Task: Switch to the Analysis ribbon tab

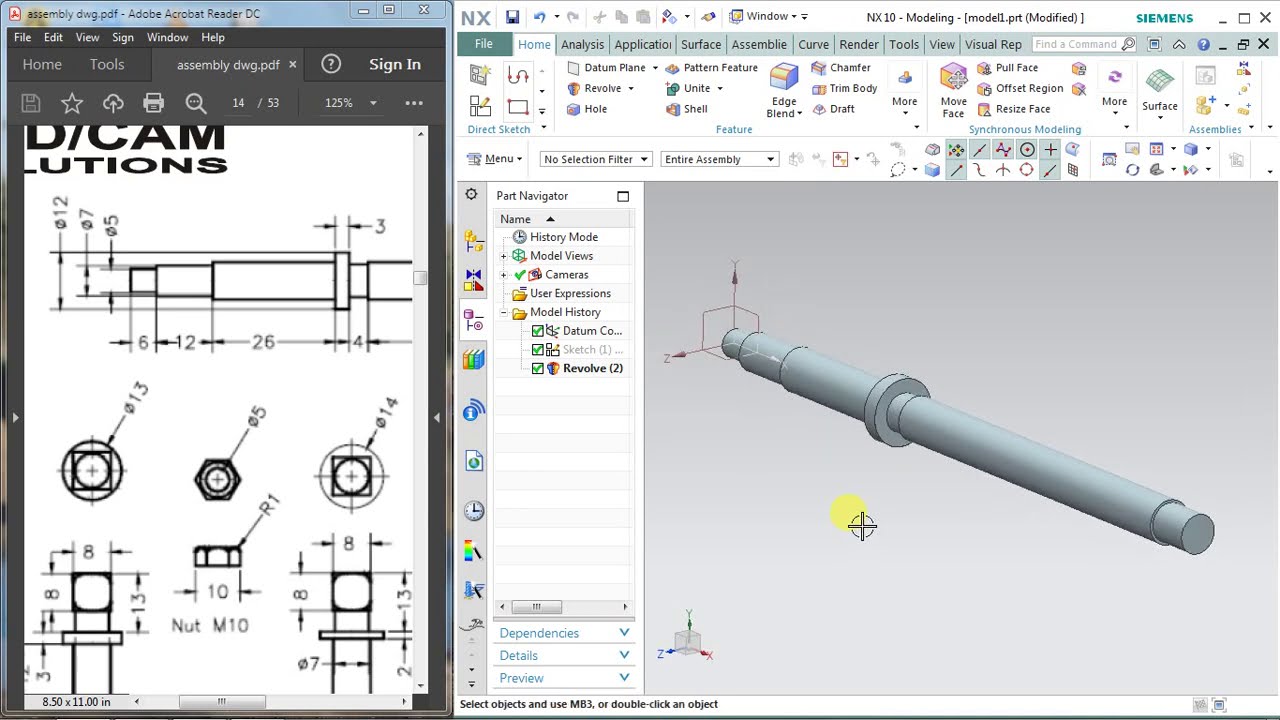Action: [x=582, y=44]
